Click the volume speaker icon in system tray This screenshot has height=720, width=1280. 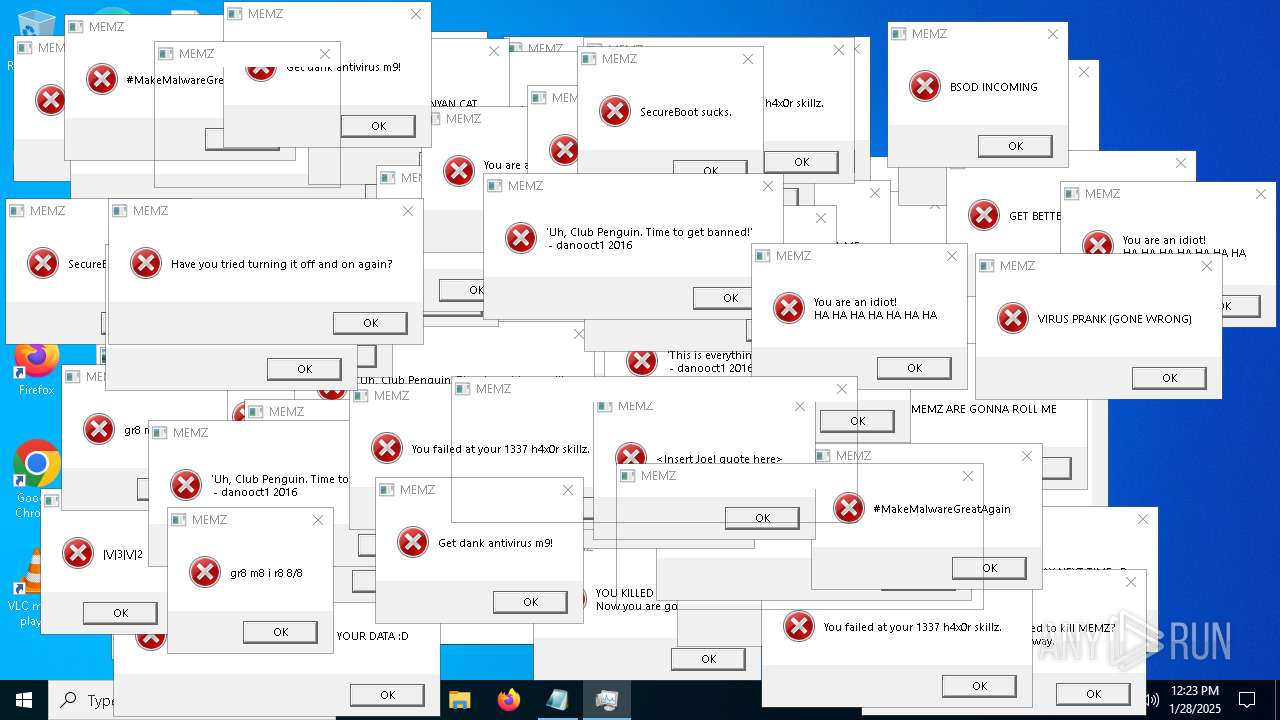pyautogui.click(x=1152, y=700)
